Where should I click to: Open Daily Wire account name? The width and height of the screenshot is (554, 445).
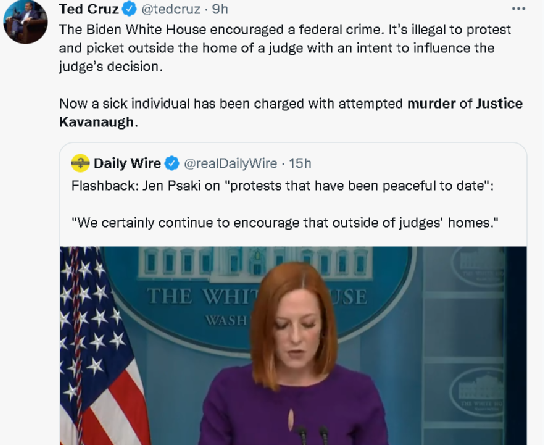(127, 163)
